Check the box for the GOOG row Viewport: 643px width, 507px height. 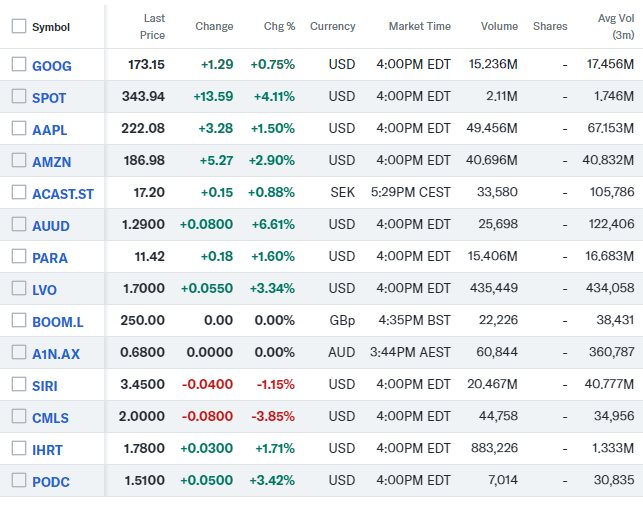[x=19, y=65]
